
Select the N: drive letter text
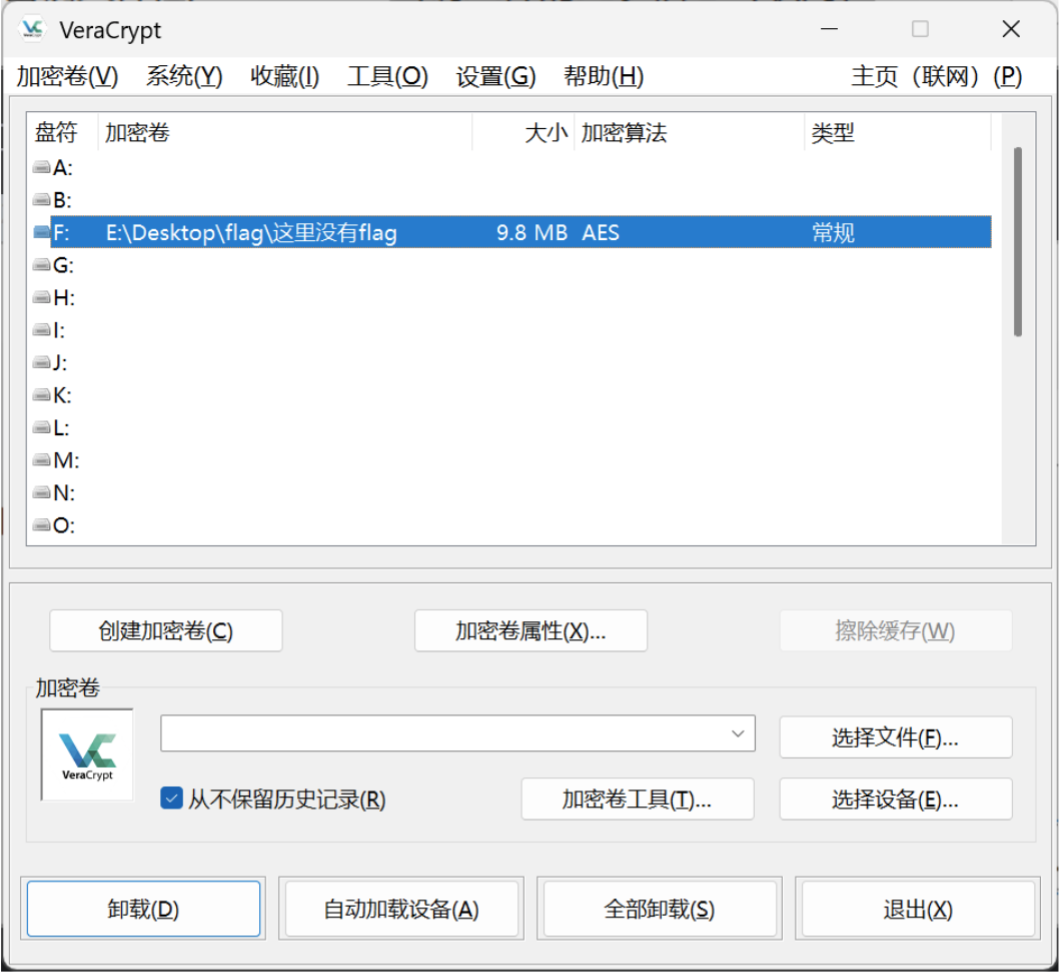pyautogui.click(x=64, y=493)
